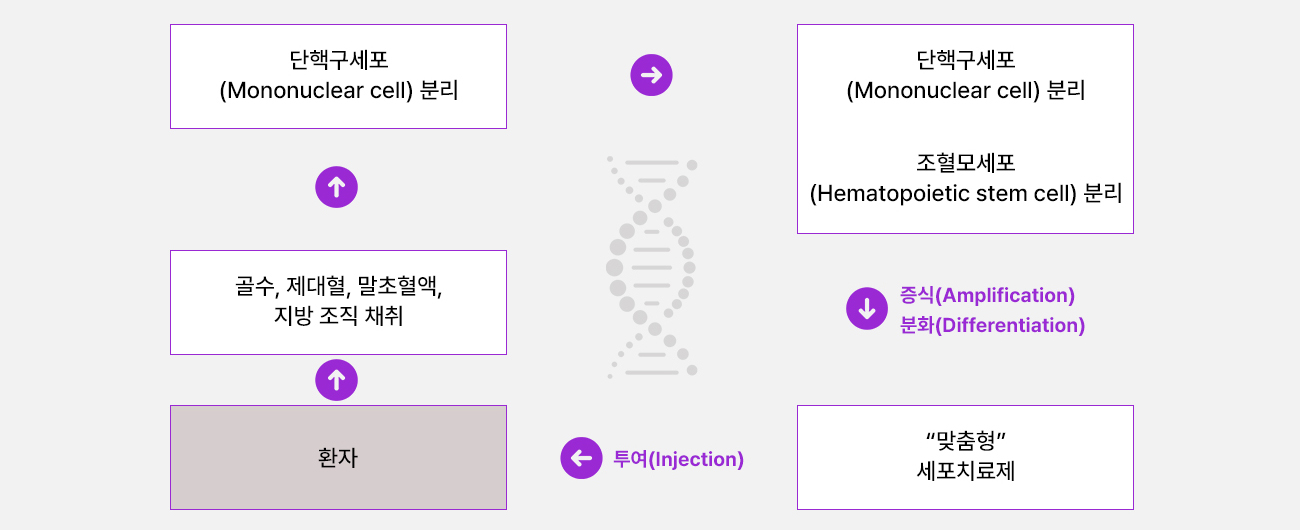Click 지방 조직 채취 text line
Screen dimensions: 1300x530
click(x=338, y=317)
